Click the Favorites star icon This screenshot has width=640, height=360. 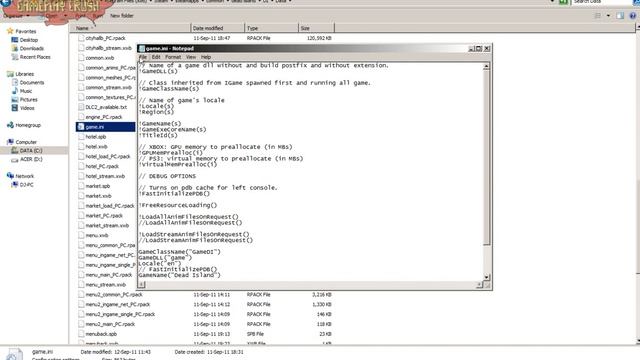pos(10,31)
